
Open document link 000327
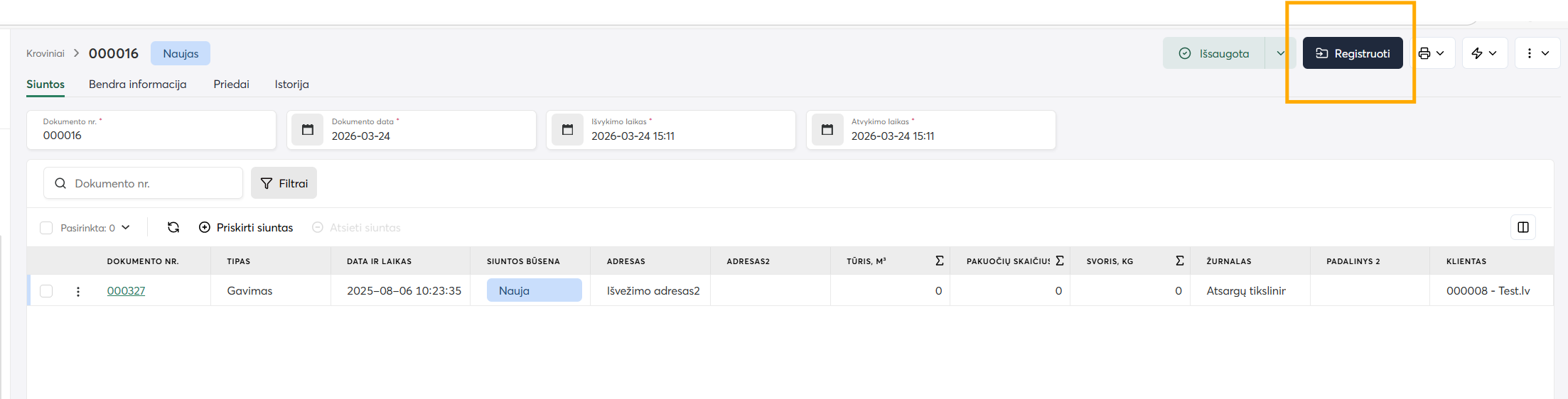tap(126, 291)
